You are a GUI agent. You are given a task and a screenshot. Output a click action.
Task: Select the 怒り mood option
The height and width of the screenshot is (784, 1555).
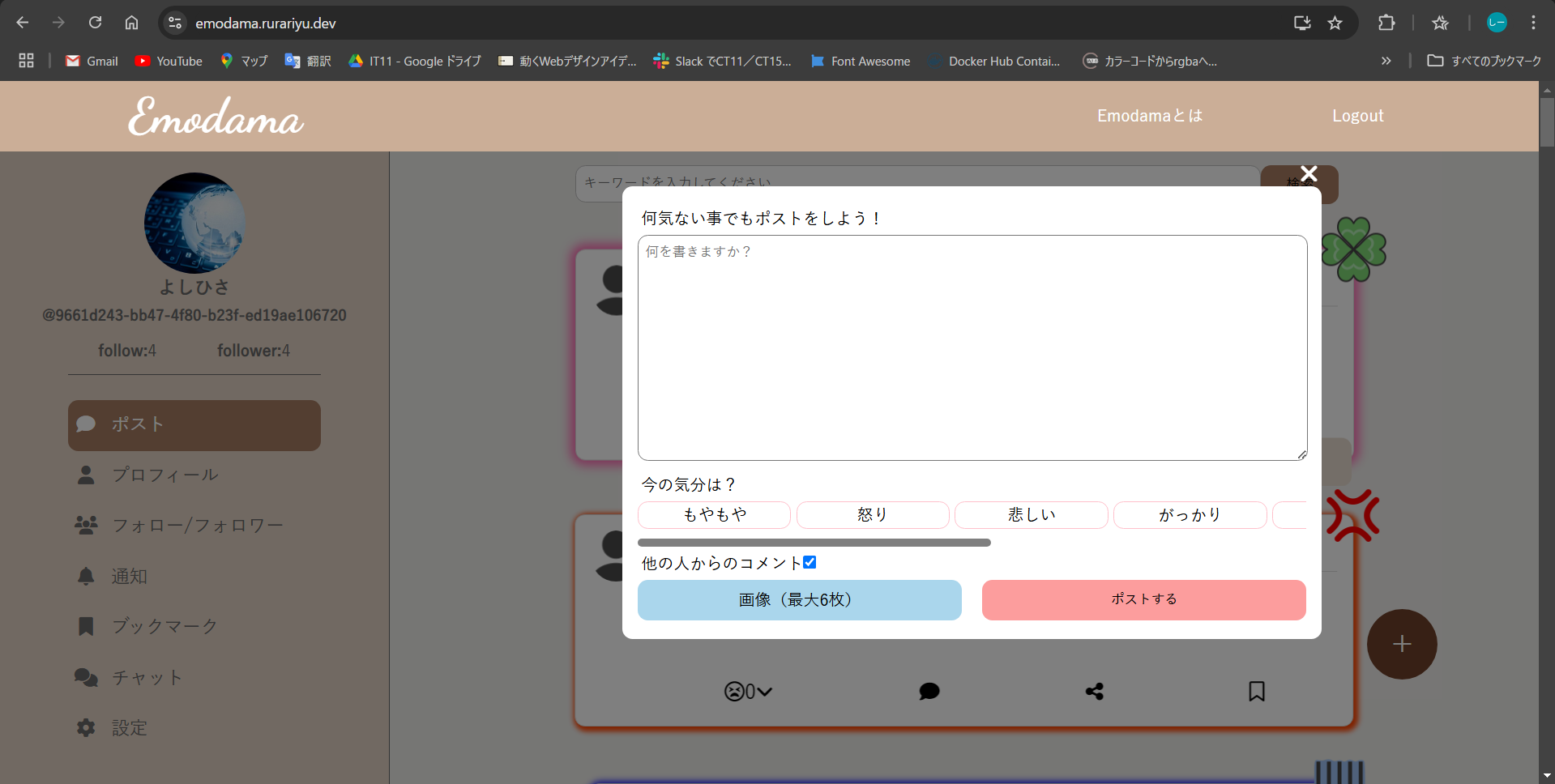point(872,515)
